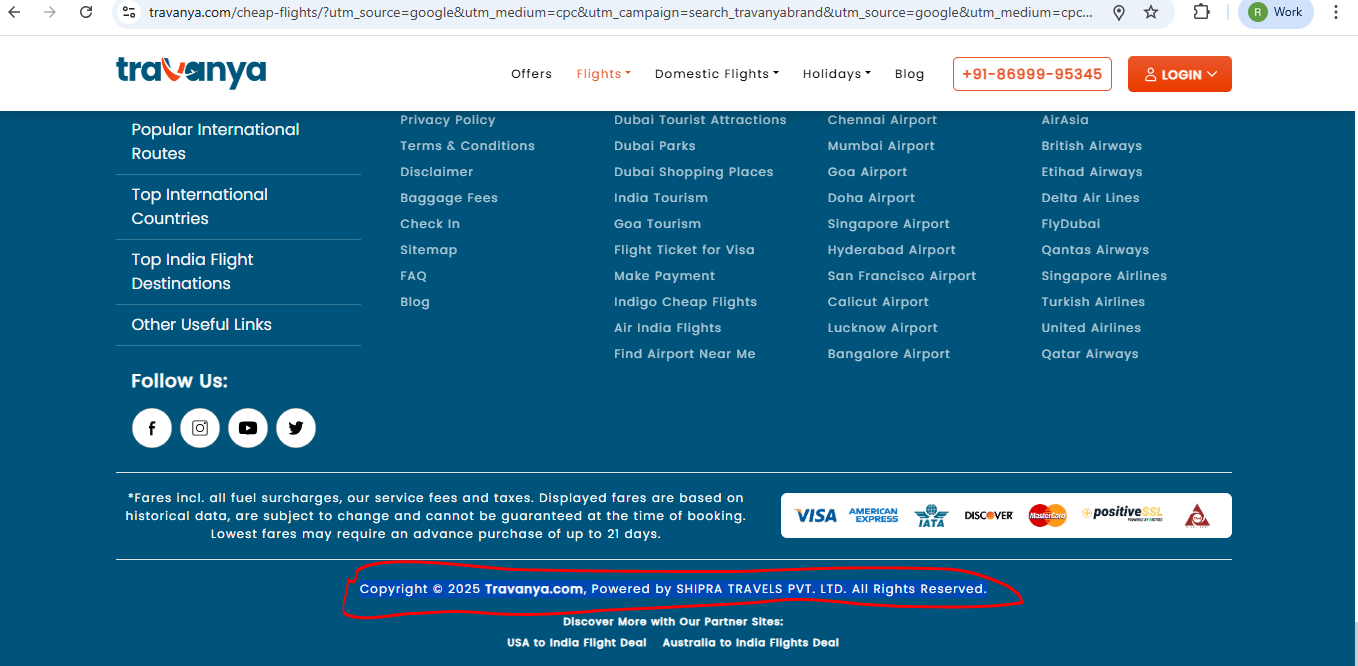The image size is (1358, 666).
Task: Expand Other Useful Links section
Action: (x=238, y=325)
